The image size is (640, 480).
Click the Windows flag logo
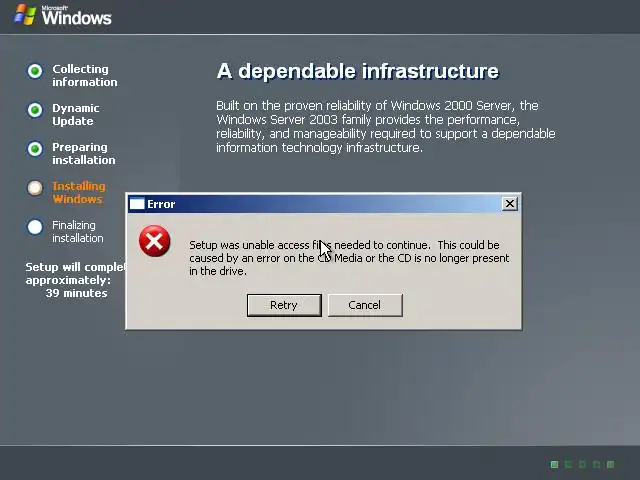tap(25, 15)
